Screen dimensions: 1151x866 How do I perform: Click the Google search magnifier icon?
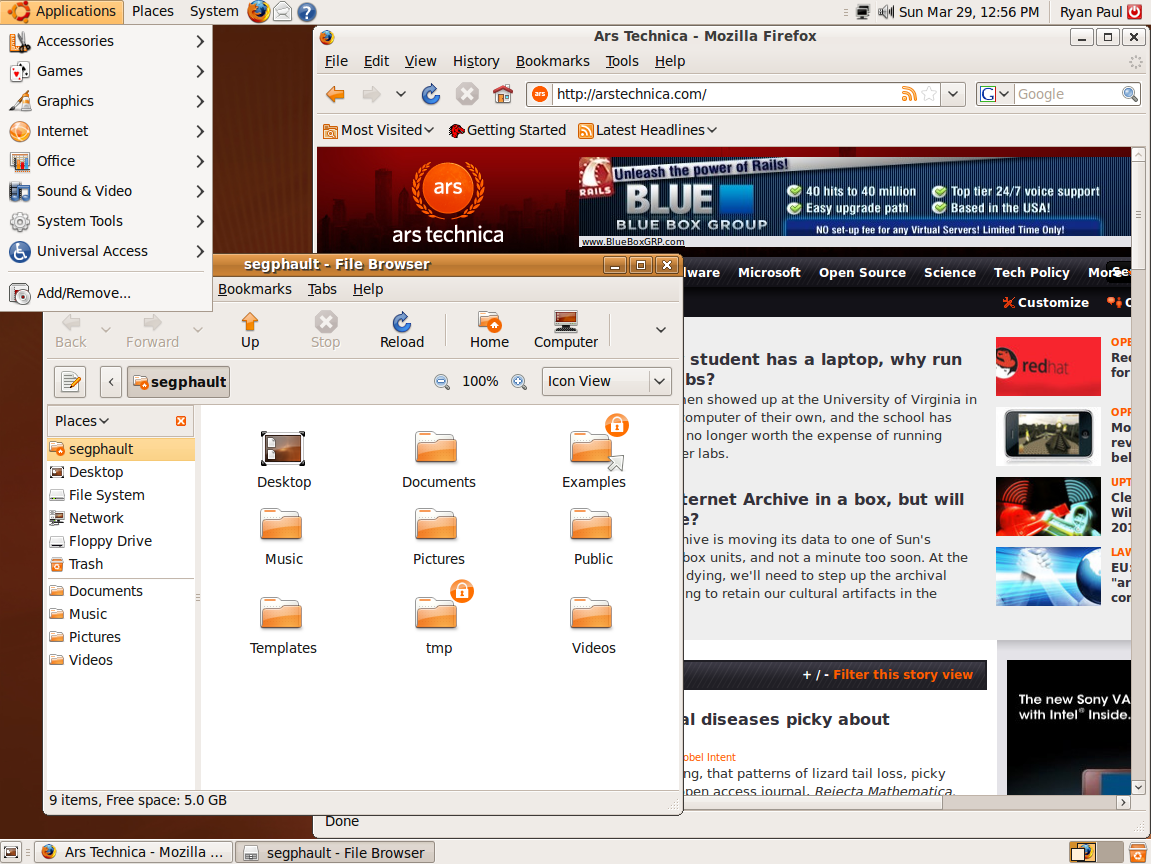click(1129, 94)
